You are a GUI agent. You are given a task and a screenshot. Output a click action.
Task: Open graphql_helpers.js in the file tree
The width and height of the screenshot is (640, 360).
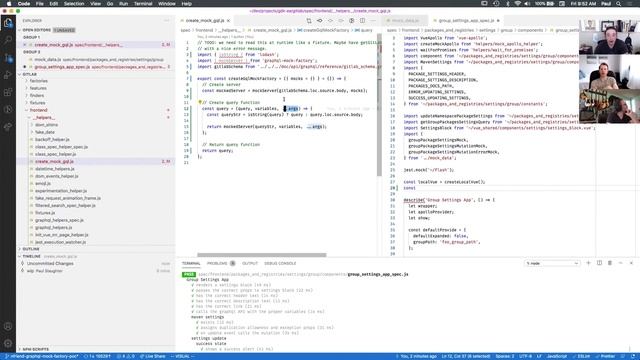click(53, 228)
